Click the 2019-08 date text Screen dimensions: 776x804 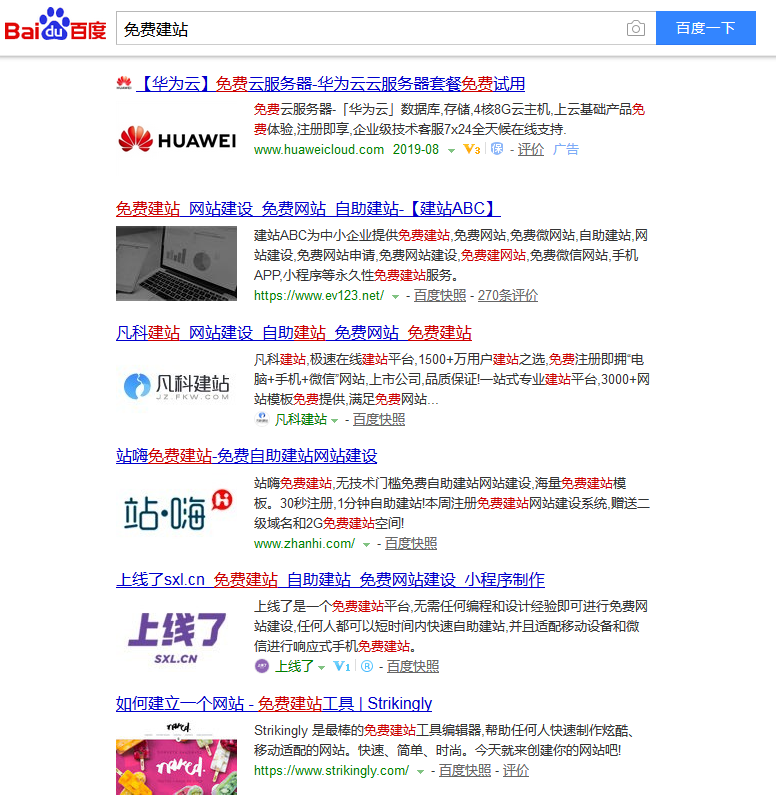click(x=416, y=149)
